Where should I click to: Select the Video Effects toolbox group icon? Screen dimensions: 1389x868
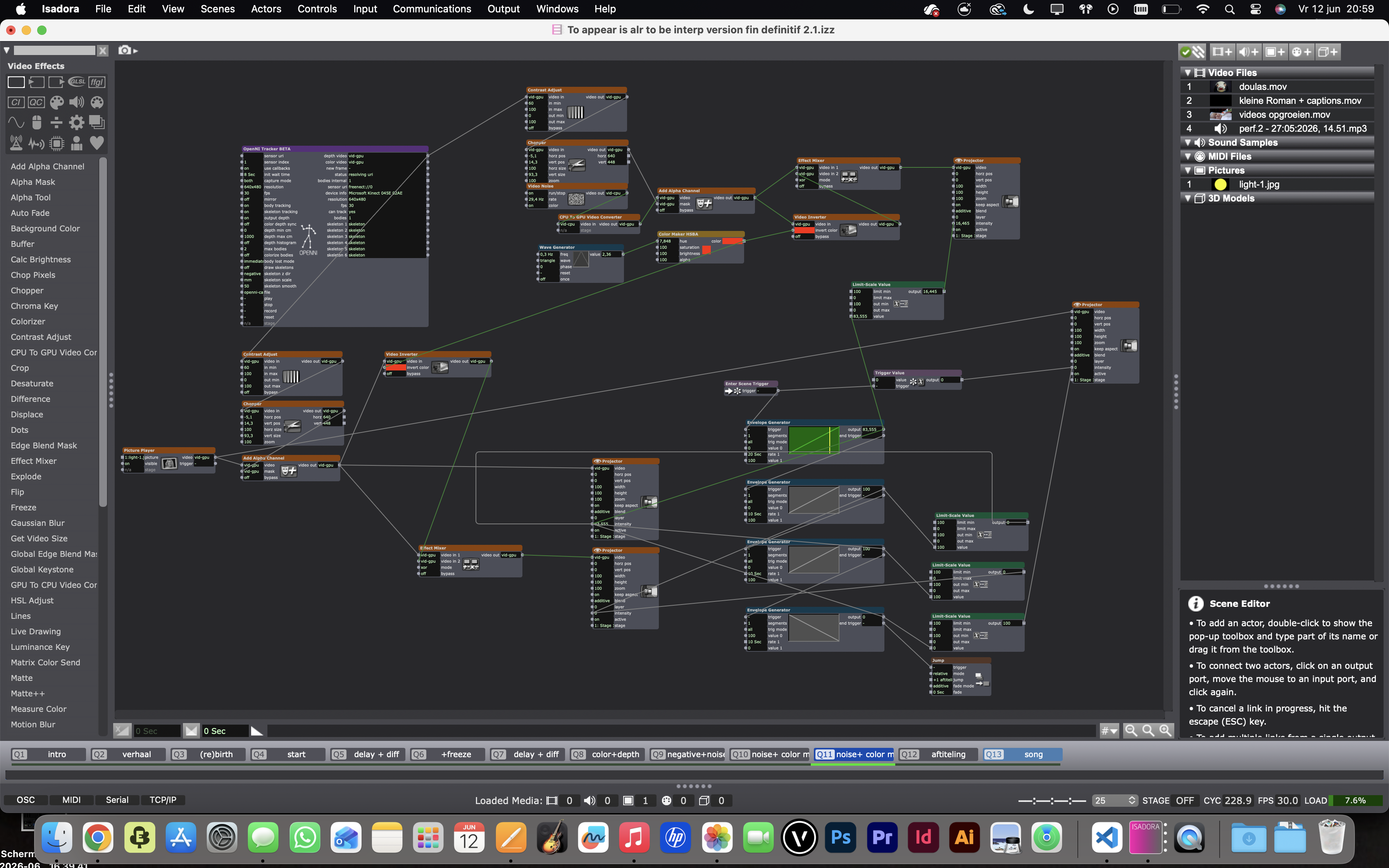(x=16, y=82)
